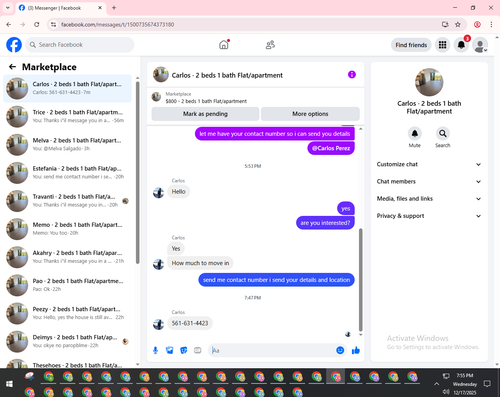Open the Home feed icon
Screen dimensions: 500x397
(224, 45)
